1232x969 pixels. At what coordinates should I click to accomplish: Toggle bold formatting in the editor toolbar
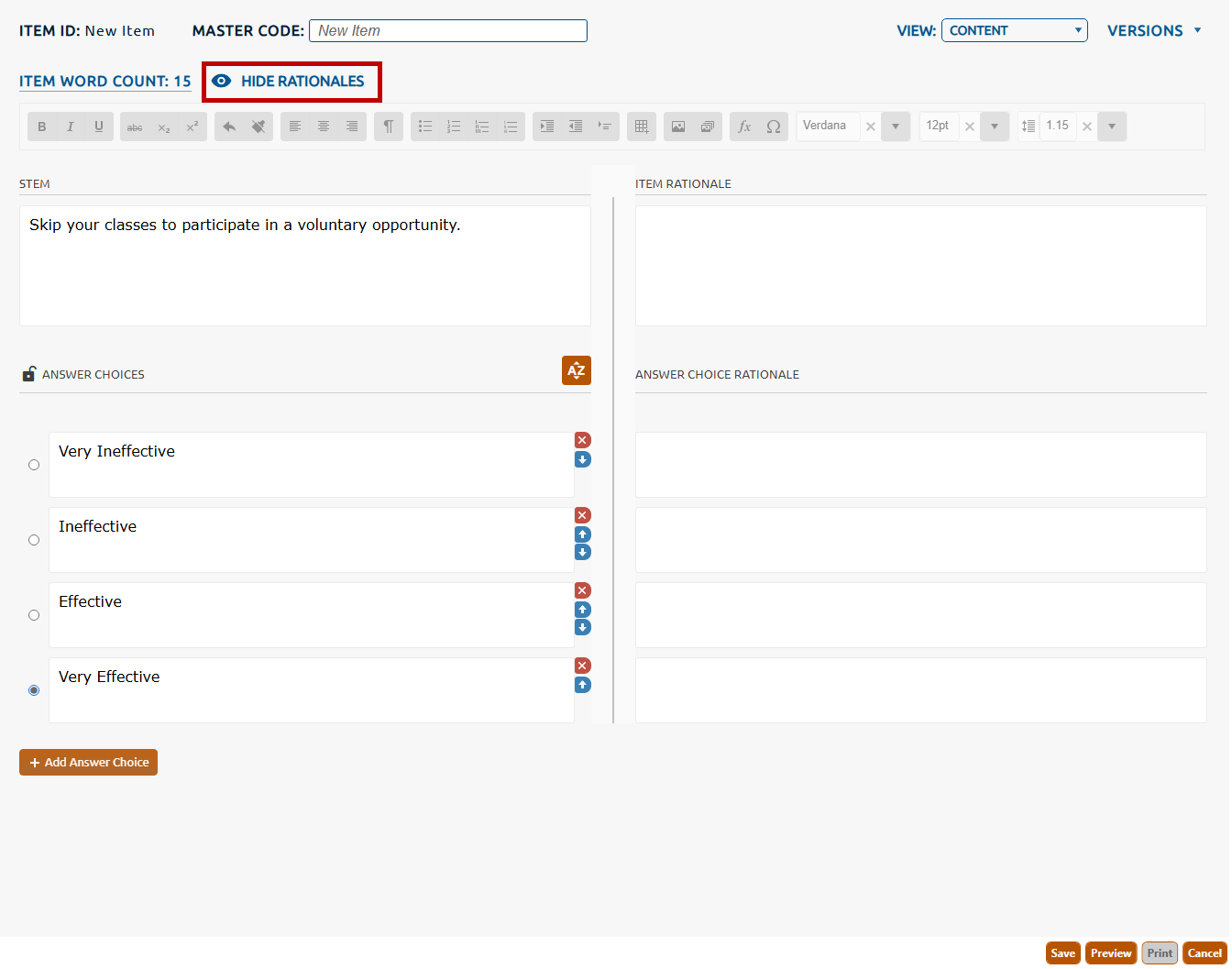(42, 127)
